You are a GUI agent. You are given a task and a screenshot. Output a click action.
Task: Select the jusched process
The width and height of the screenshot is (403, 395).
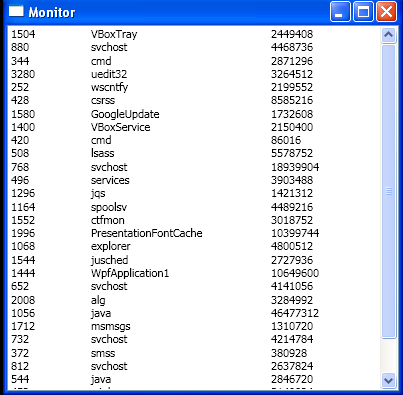195,260
